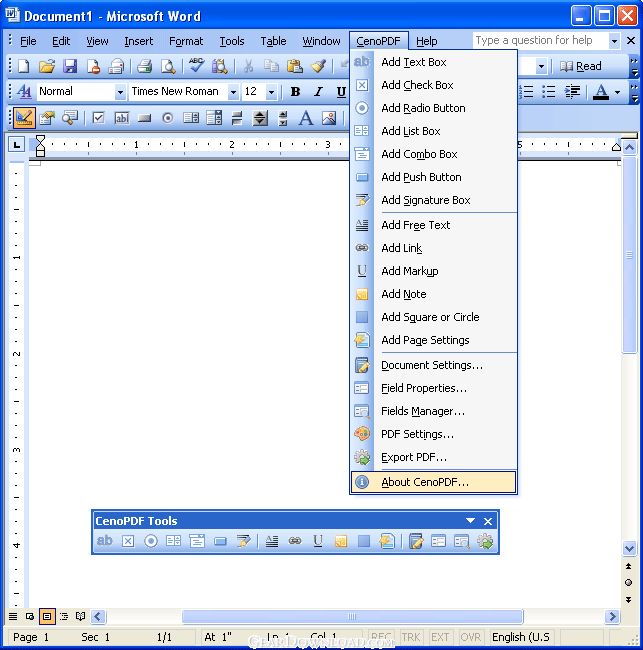Open the Format menu

[186, 41]
